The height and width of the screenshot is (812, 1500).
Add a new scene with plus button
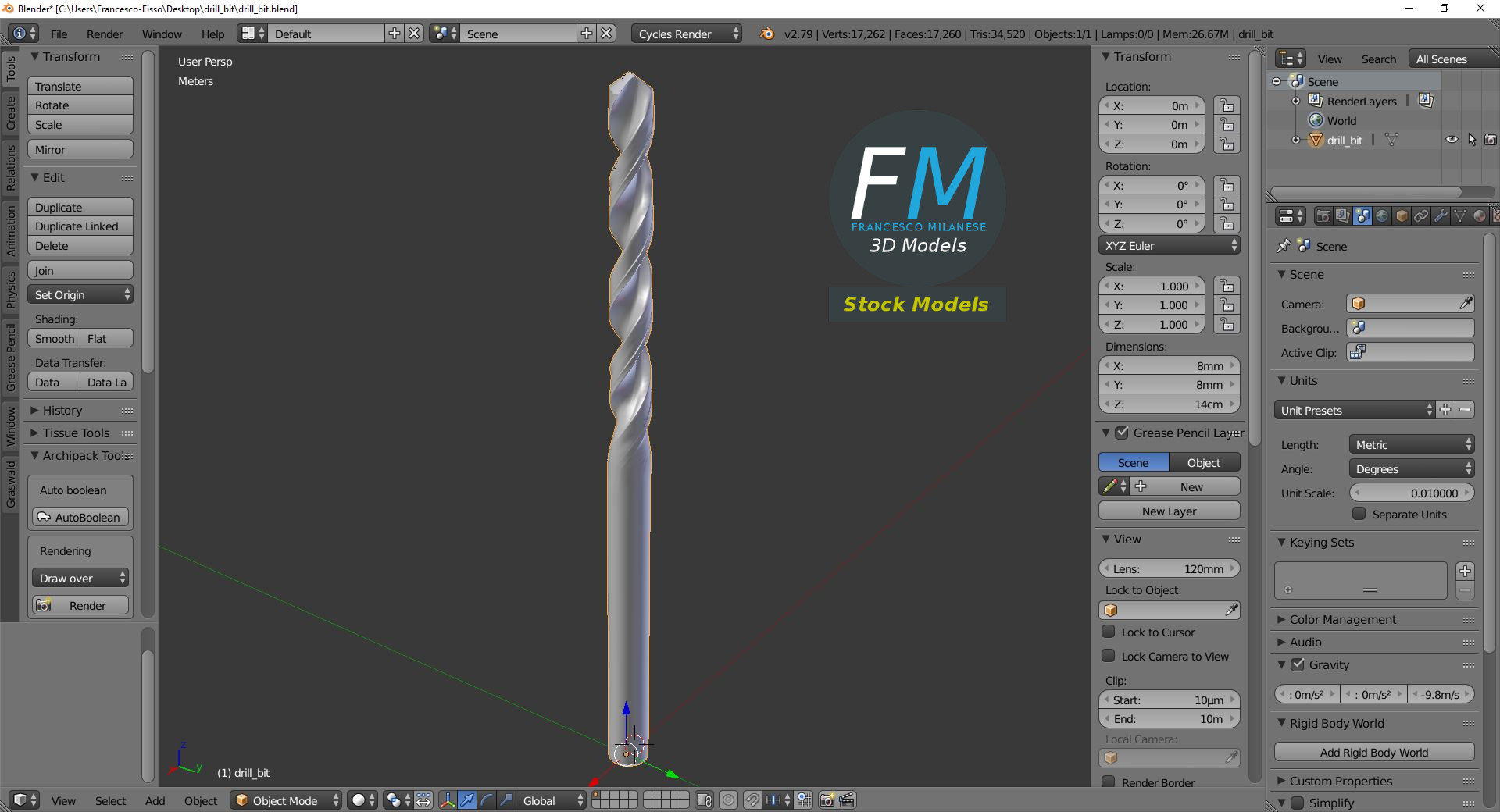[x=587, y=34]
